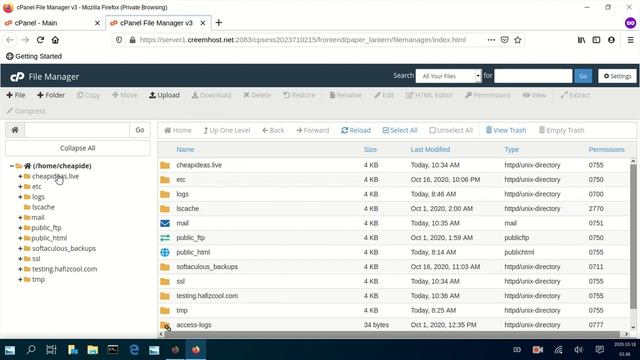Screen dimensions: 640x360
Task: Collapse the /home/cheapide root node
Action: 11,166
